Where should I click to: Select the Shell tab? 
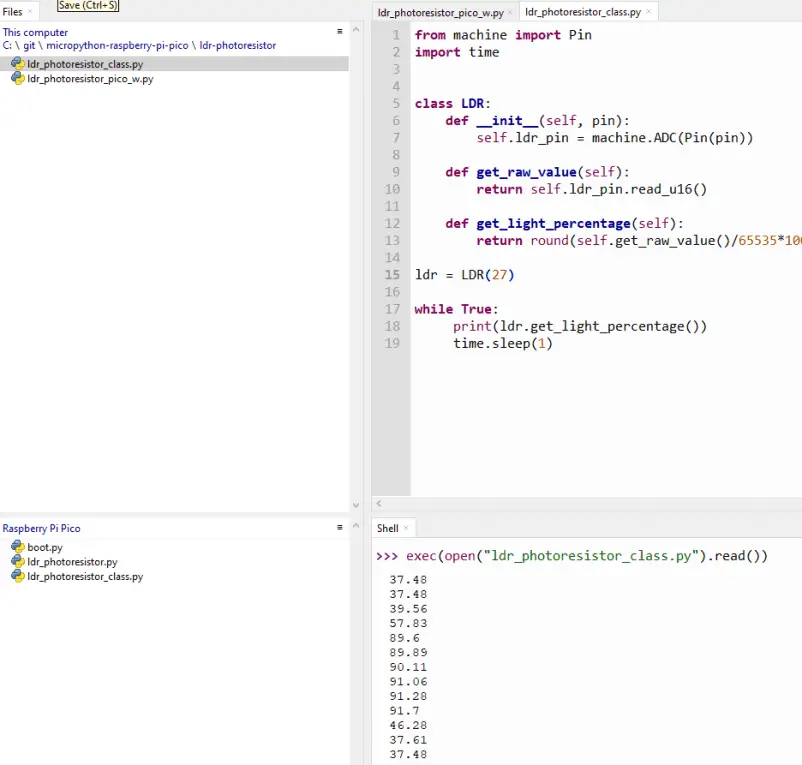click(387, 528)
